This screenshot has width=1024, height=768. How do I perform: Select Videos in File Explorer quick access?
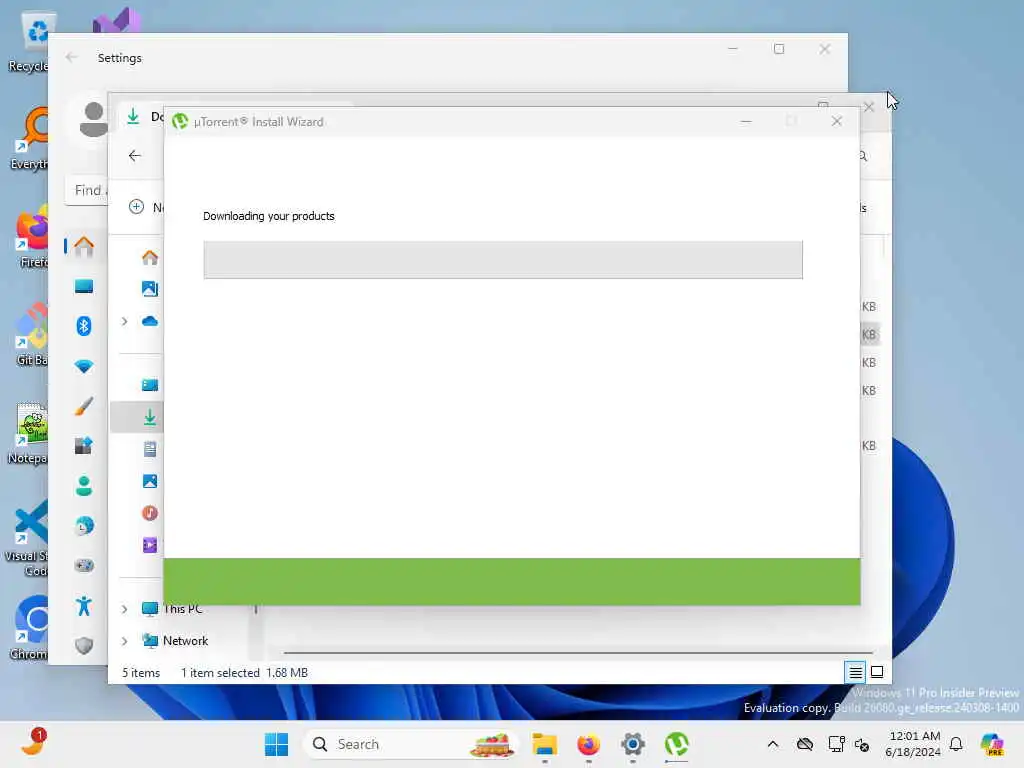coord(150,545)
